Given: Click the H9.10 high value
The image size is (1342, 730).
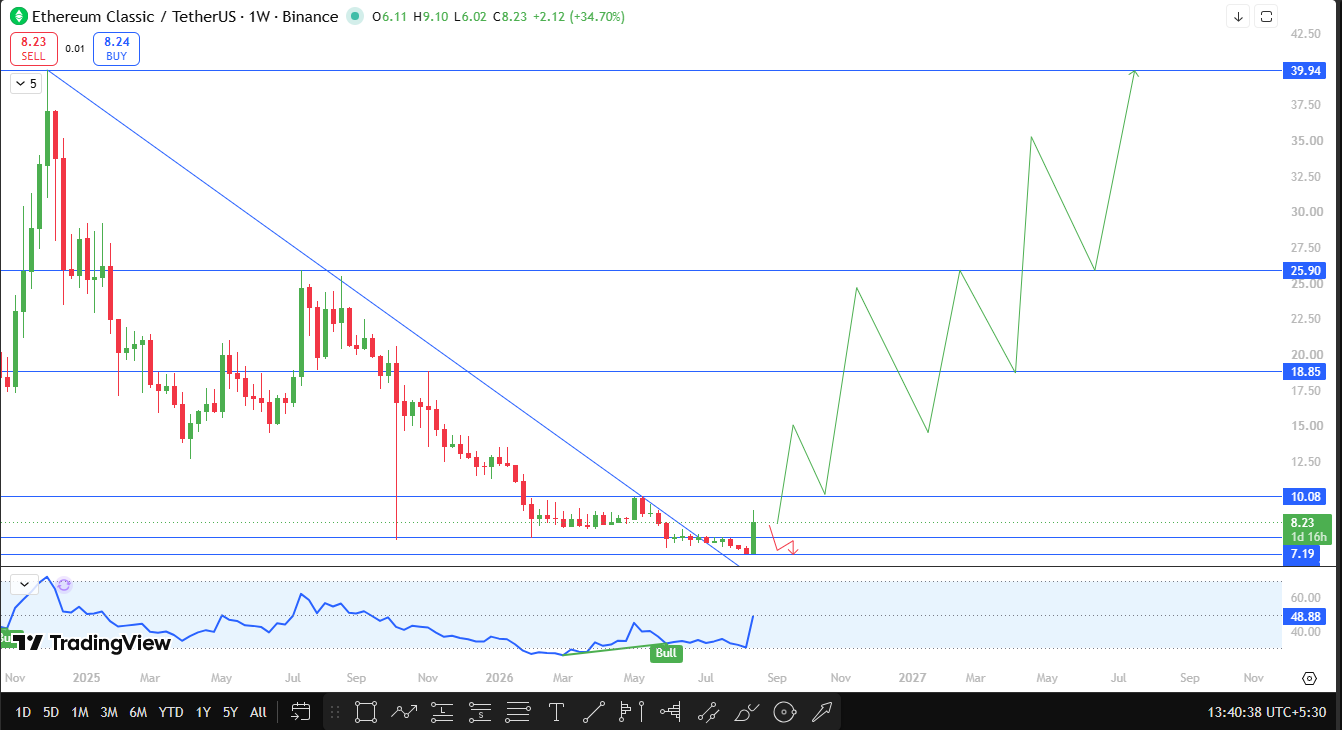Looking at the screenshot, I should [430, 17].
